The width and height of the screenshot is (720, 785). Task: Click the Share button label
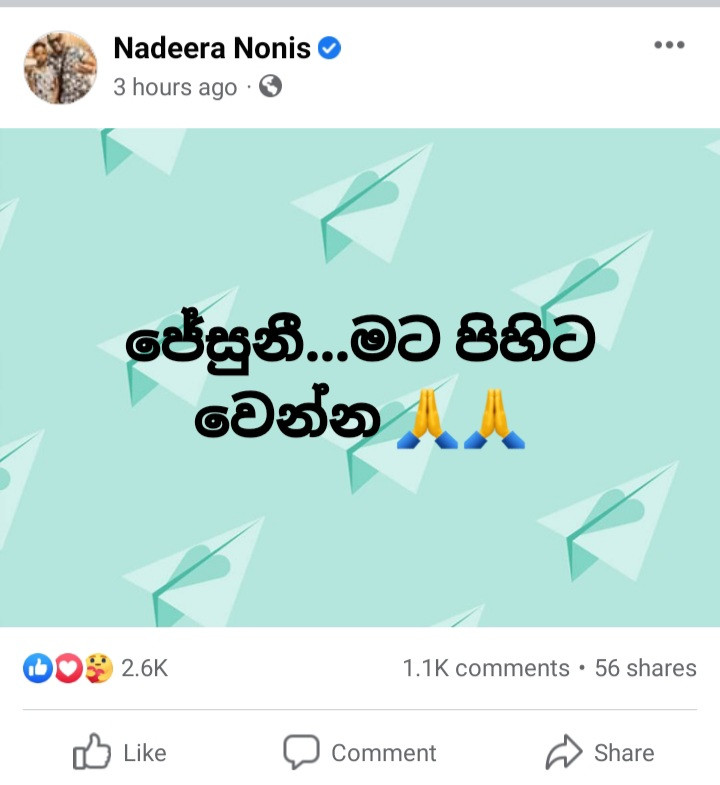pyautogui.click(x=624, y=753)
